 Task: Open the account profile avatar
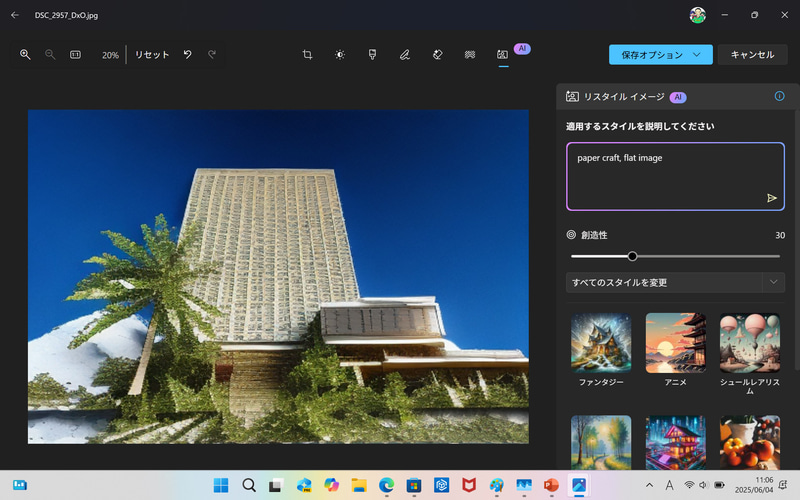point(697,15)
